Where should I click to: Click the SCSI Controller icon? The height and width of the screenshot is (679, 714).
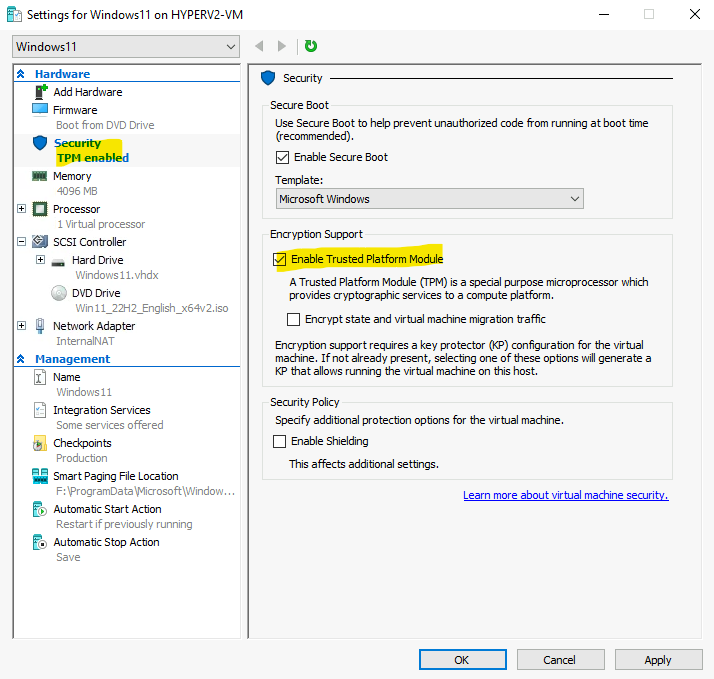point(40,241)
